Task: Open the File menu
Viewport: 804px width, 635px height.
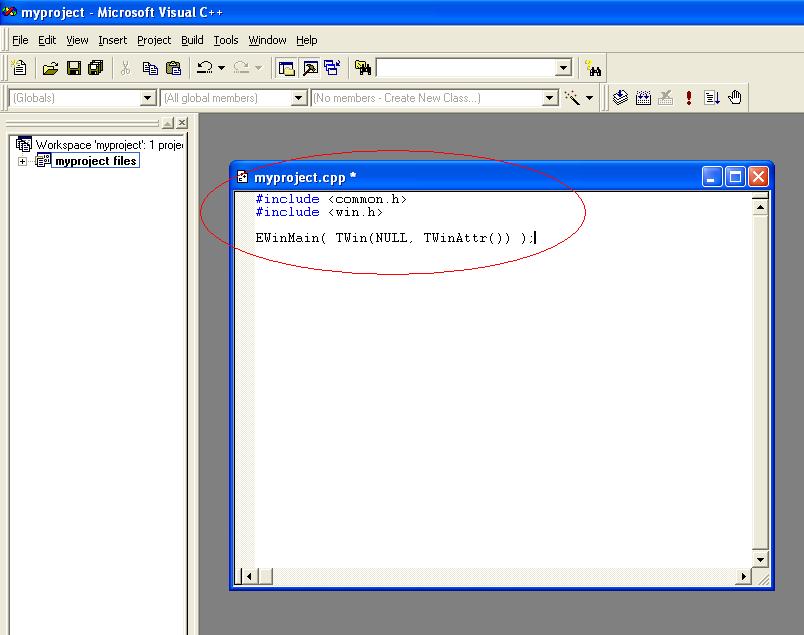Action: click(x=20, y=40)
